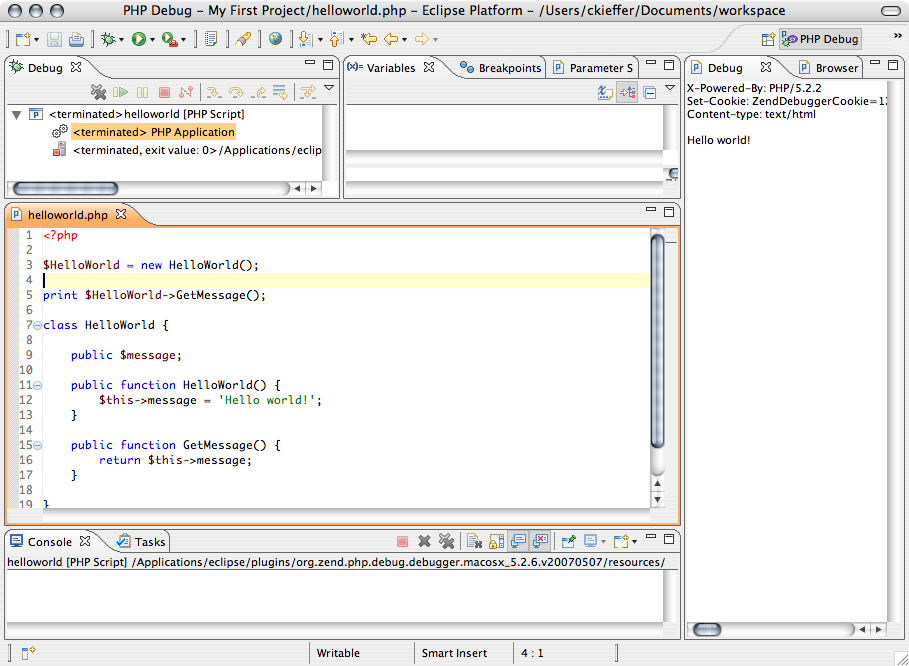Screen dimensions: 909x666
Task: Toggle Scroll Lock in Console
Action: tap(496, 541)
